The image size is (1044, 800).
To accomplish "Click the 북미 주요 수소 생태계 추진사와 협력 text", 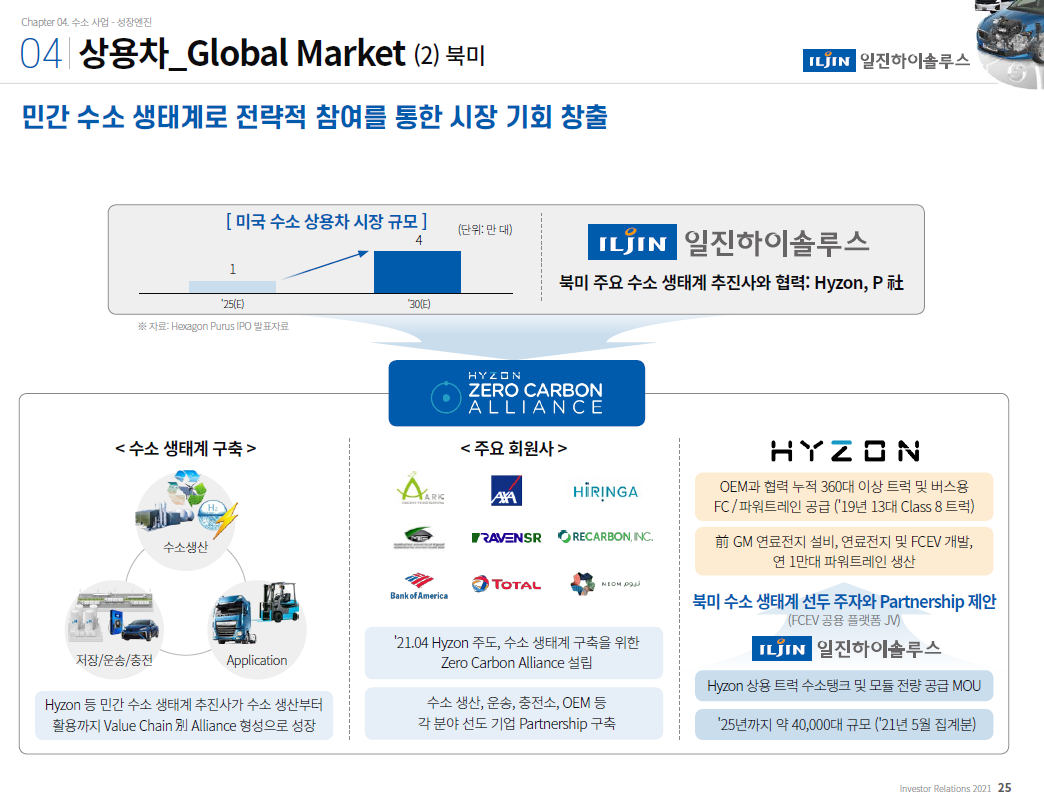I will (x=731, y=283).
